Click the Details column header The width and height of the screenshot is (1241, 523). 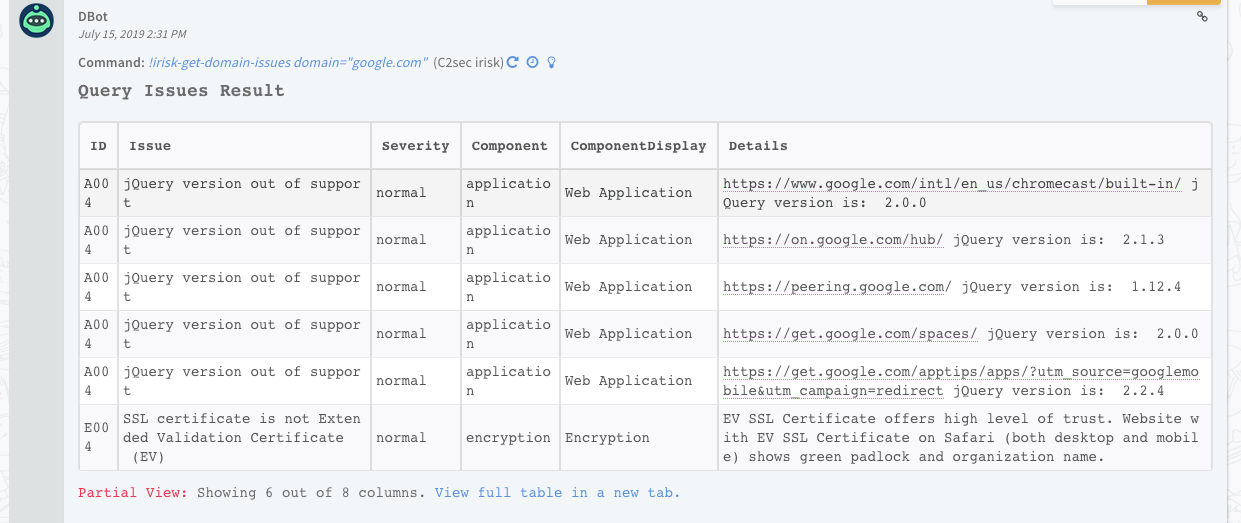point(758,146)
